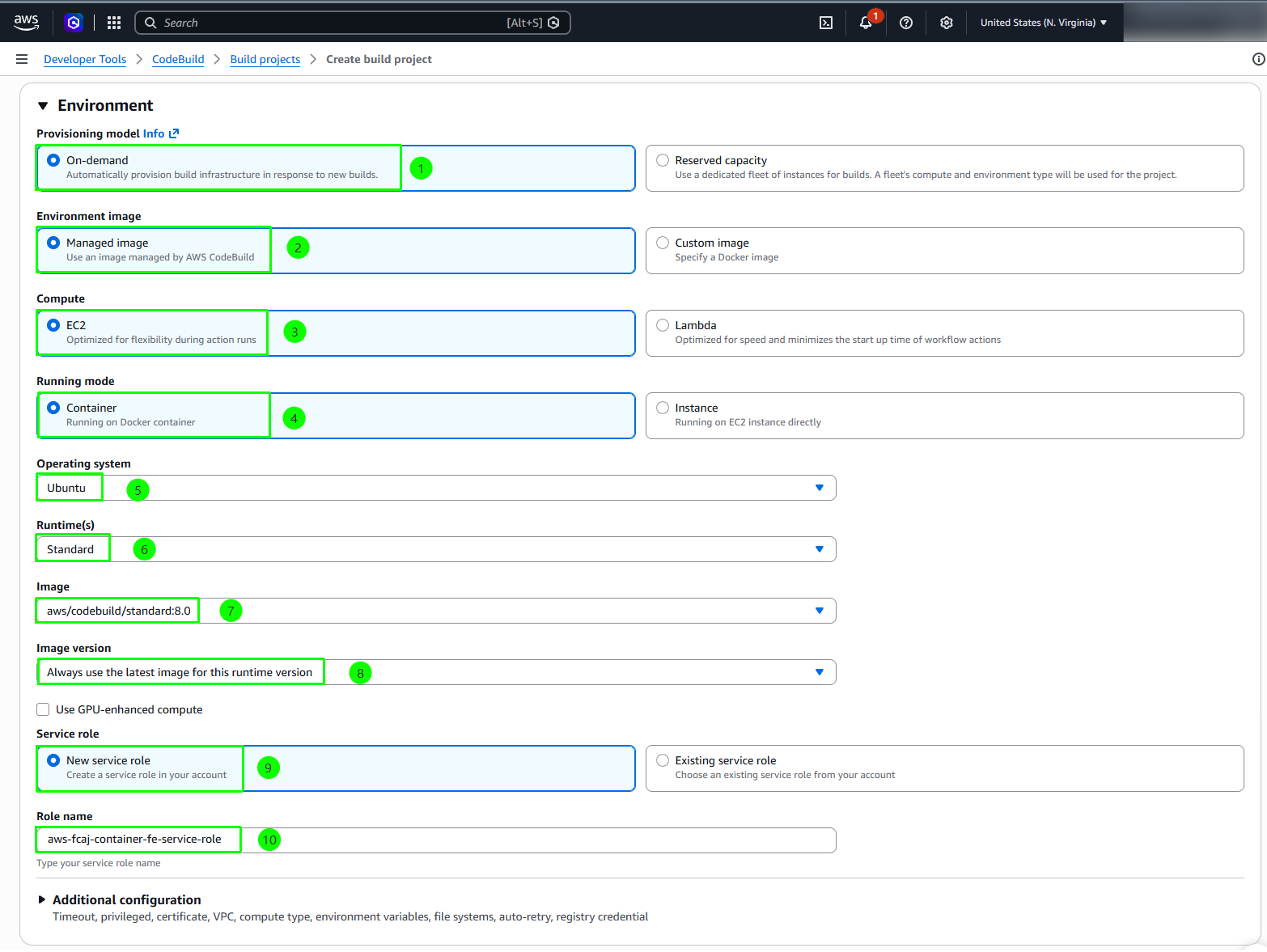Select Container running mode
This screenshot has height=952, width=1267.
[336, 416]
